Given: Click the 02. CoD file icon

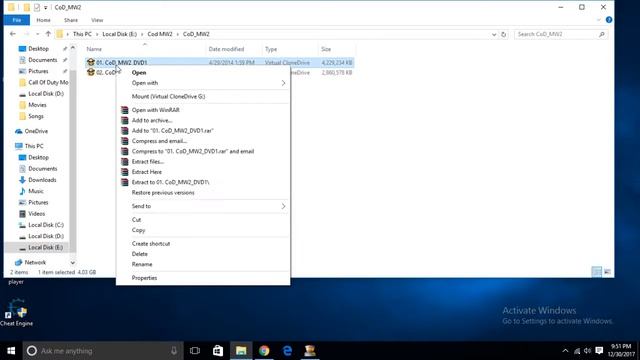Looking at the screenshot, I should click(x=91, y=72).
